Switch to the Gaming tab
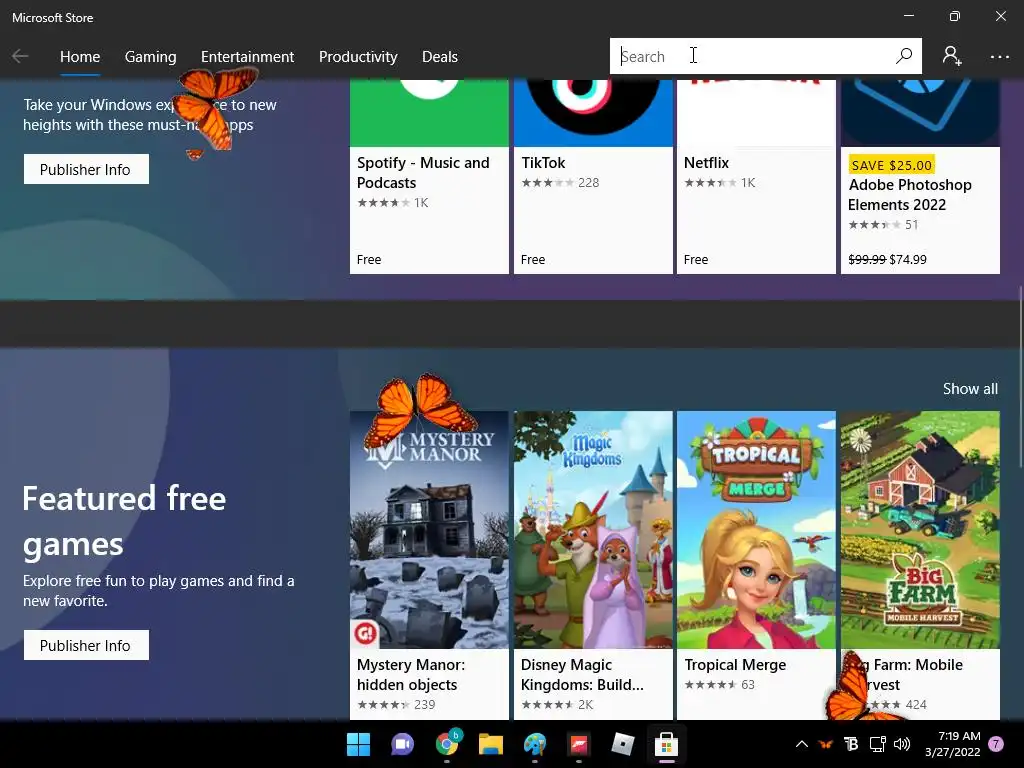 [x=150, y=57]
